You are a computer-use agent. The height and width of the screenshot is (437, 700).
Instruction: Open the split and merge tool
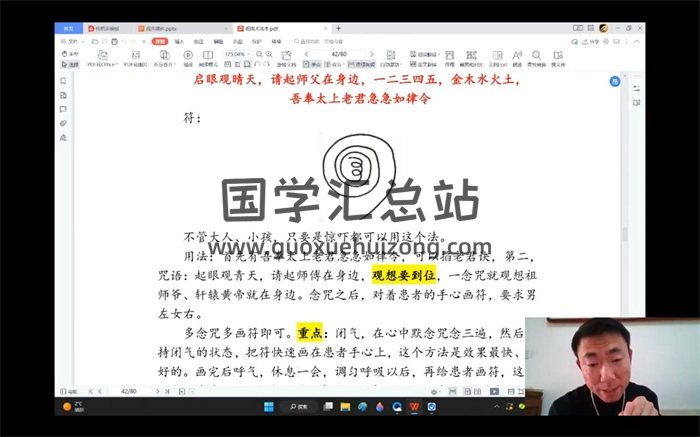click(x=164, y=58)
